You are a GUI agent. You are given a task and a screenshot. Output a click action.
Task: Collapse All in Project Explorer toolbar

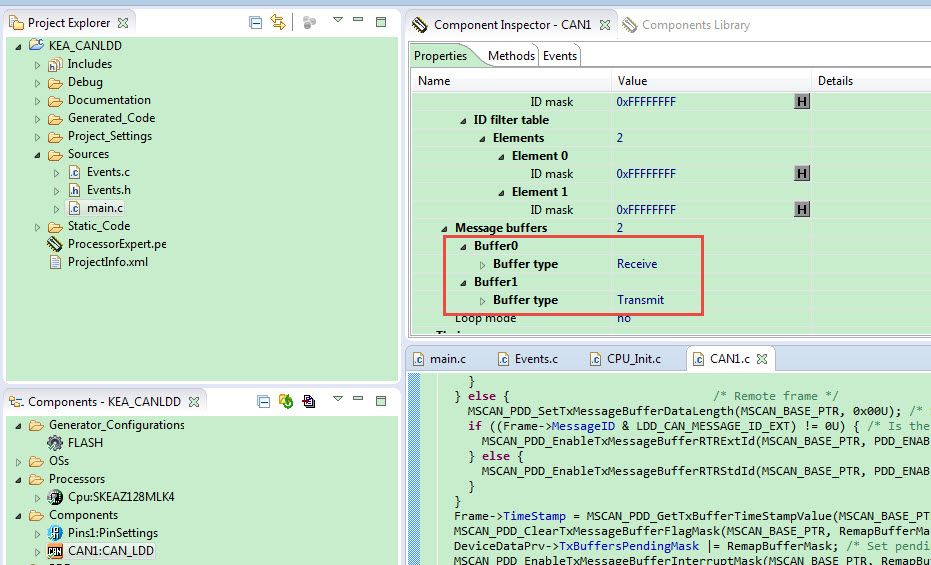pos(255,23)
